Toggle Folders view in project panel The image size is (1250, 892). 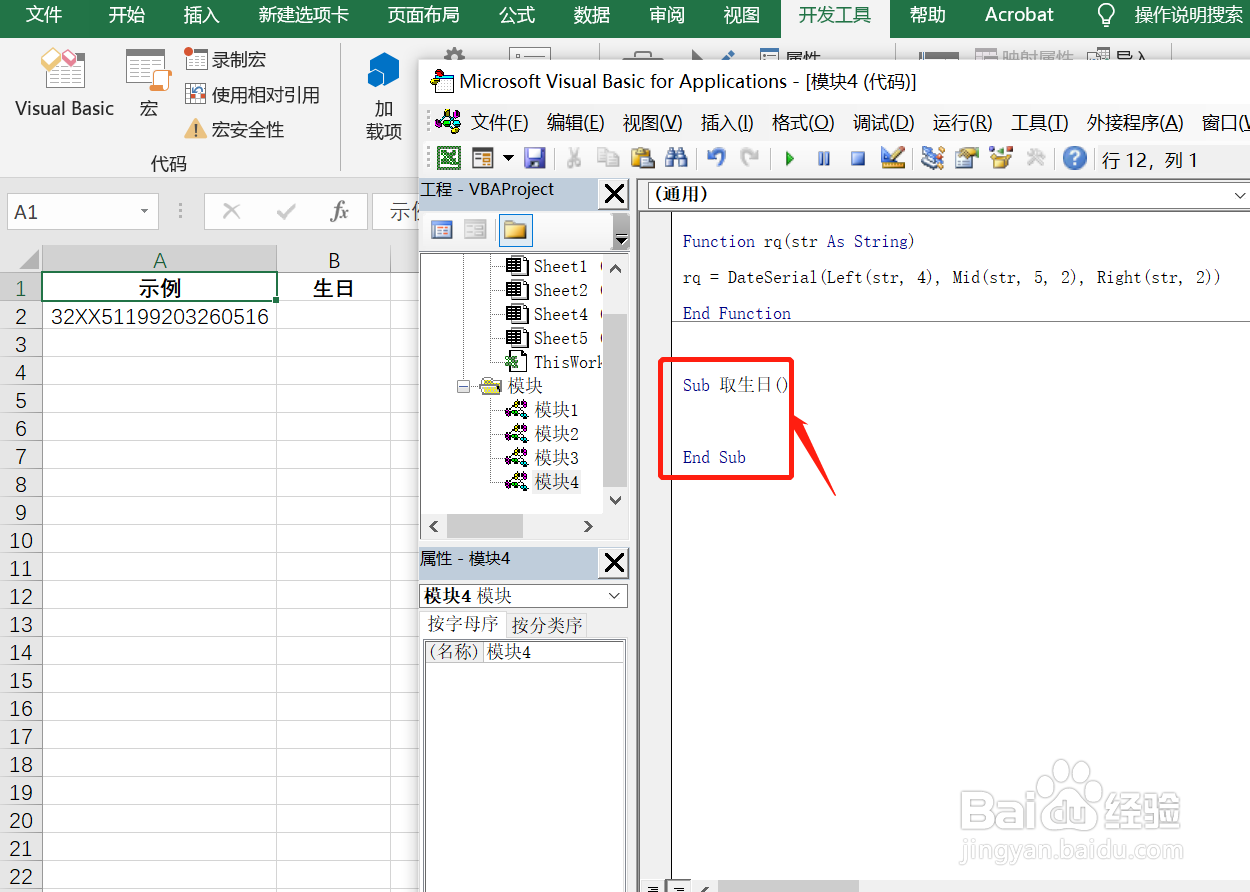(x=515, y=230)
